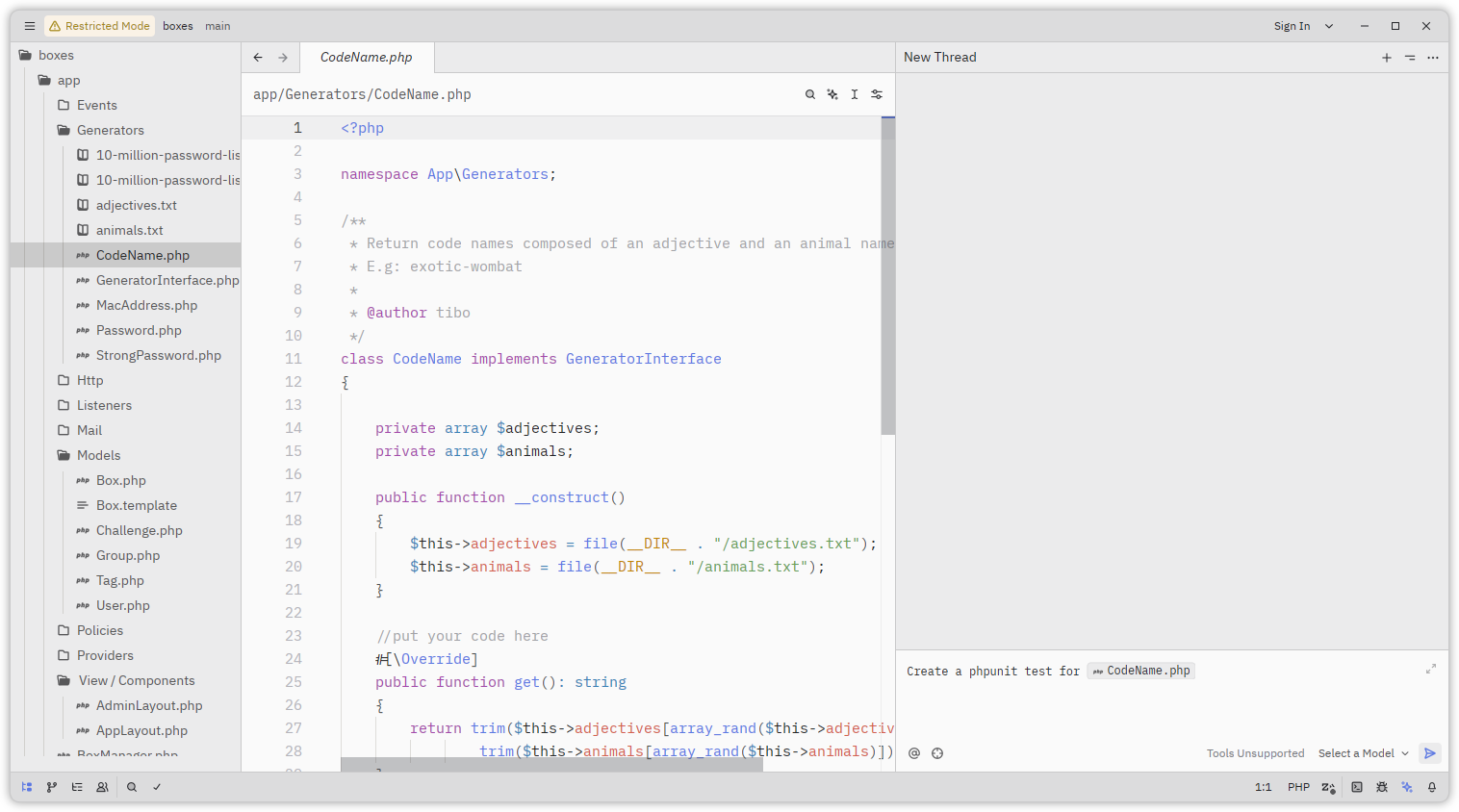
Task: Toggle the Project Panel in status bar
Action: pos(27,787)
